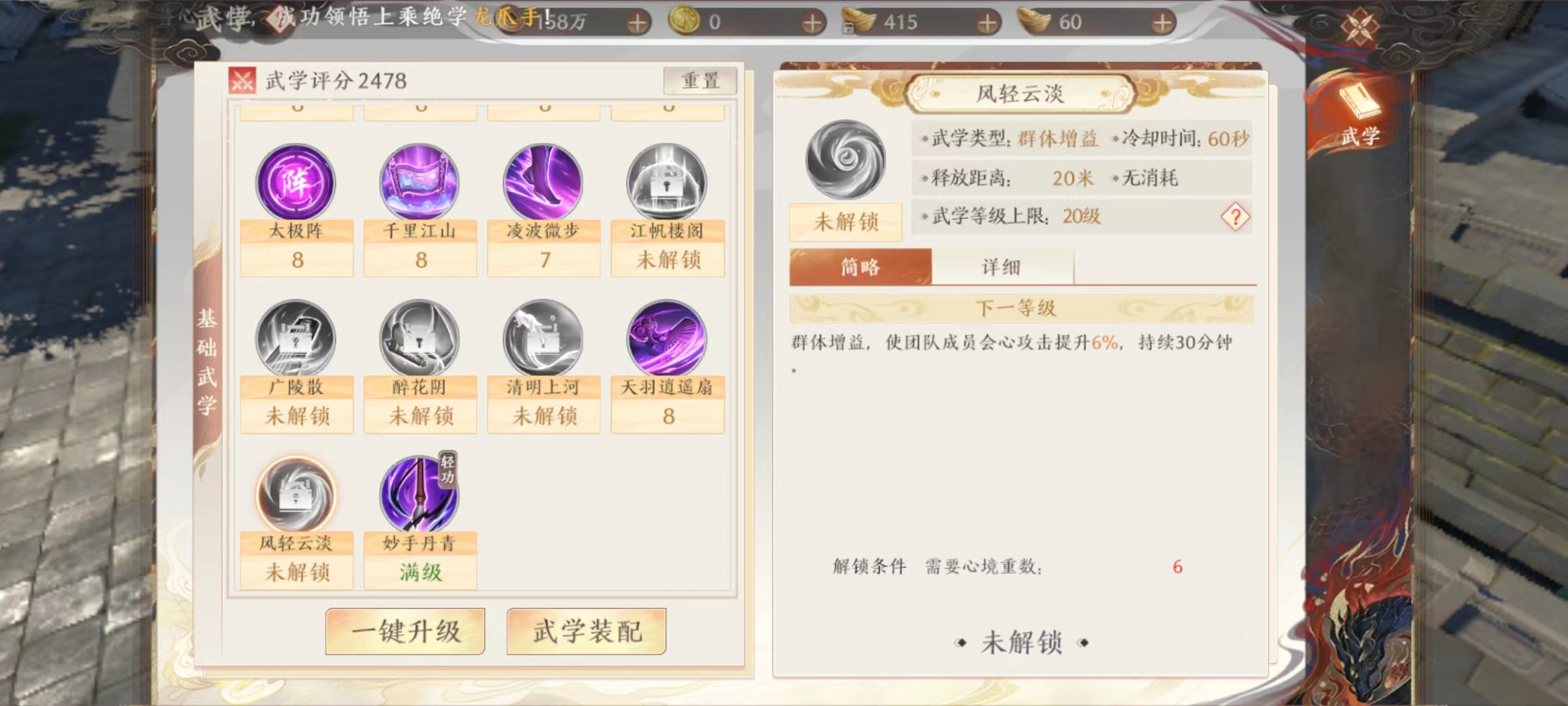Select the 凌波微步 skill icon
1568x706 pixels.
(x=543, y=182)
